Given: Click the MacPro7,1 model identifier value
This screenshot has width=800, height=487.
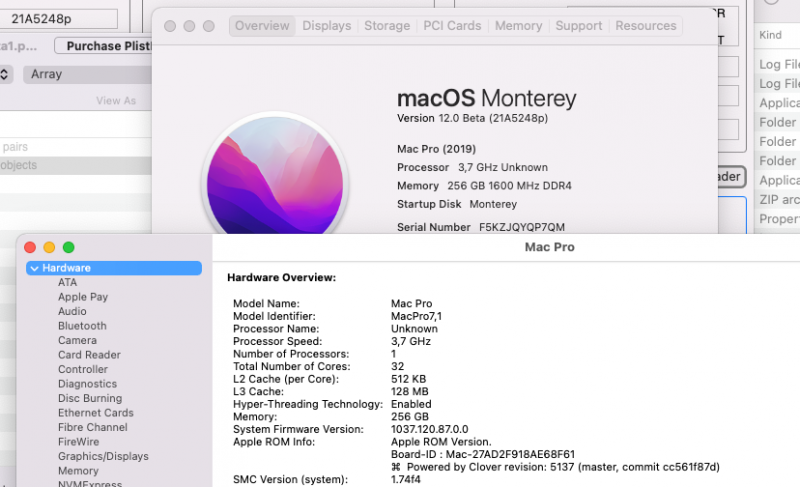Looking at the screenshot, I should point(416,316).
